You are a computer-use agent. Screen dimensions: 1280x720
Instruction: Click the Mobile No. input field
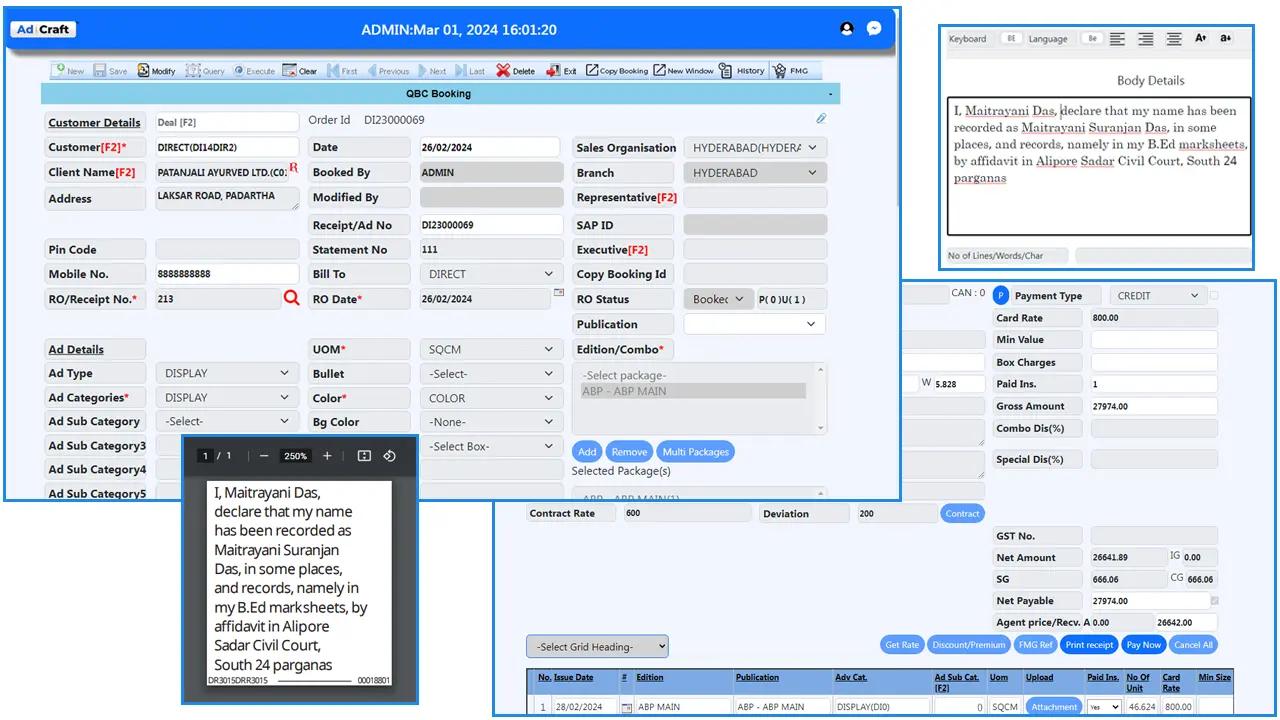(227, 274)
